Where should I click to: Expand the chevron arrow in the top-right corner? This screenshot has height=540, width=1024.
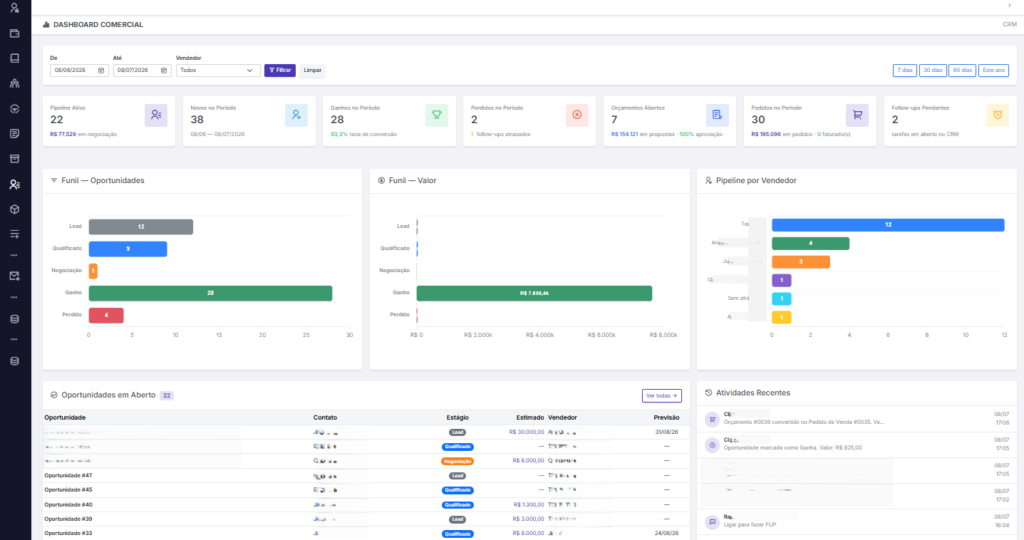click(x=1010, y=5)
